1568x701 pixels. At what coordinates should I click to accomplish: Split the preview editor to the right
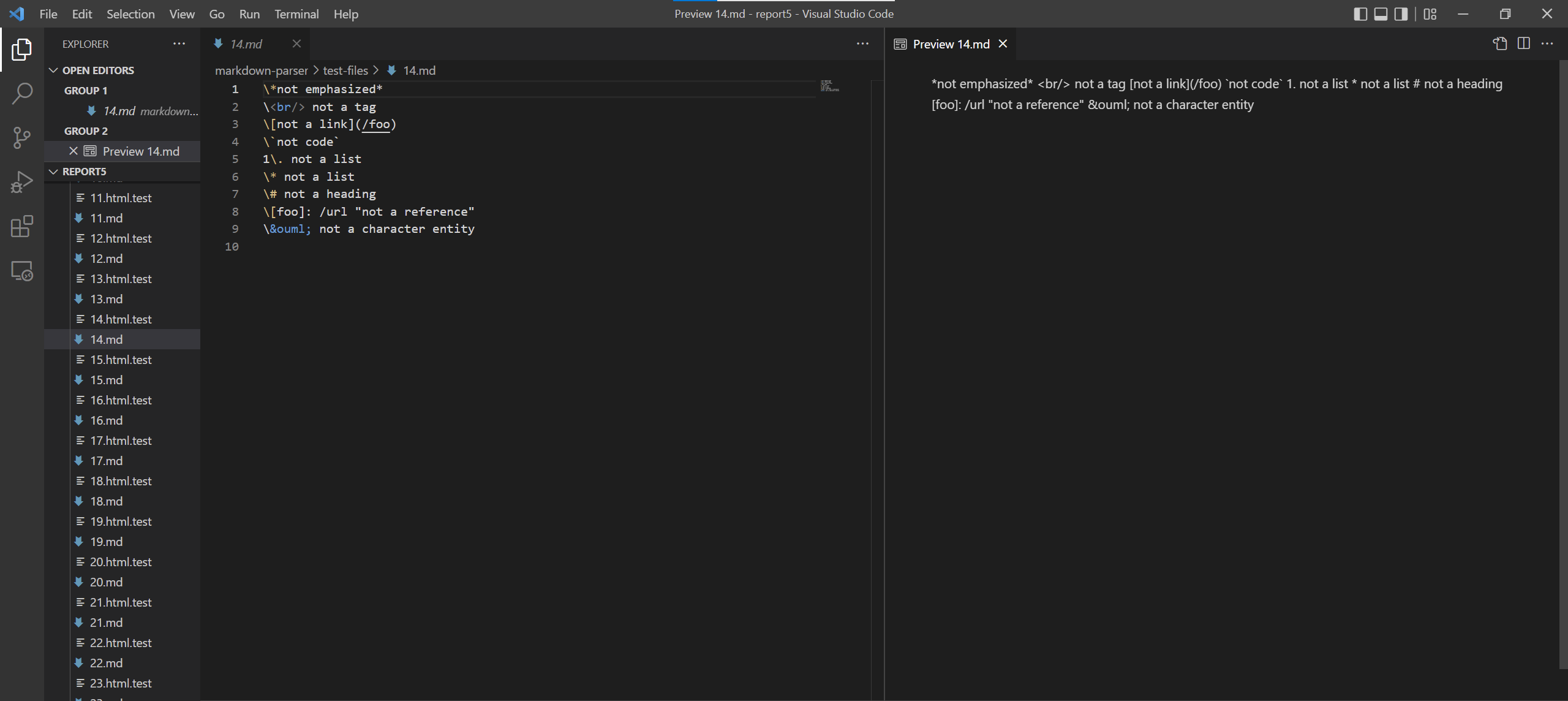(x=1523, y=44)
